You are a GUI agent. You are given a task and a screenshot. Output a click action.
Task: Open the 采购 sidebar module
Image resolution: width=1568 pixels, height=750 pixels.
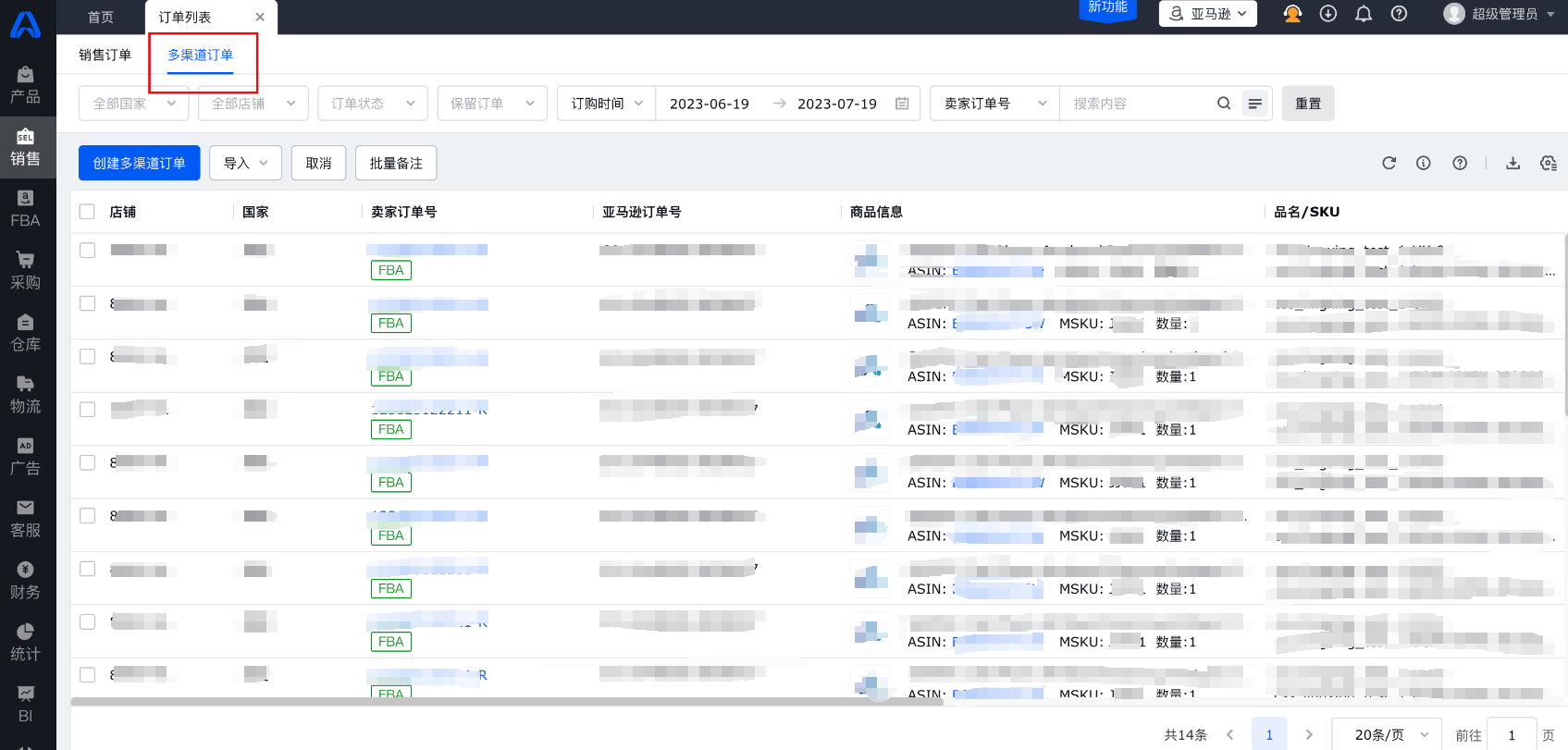click(25, 271)
